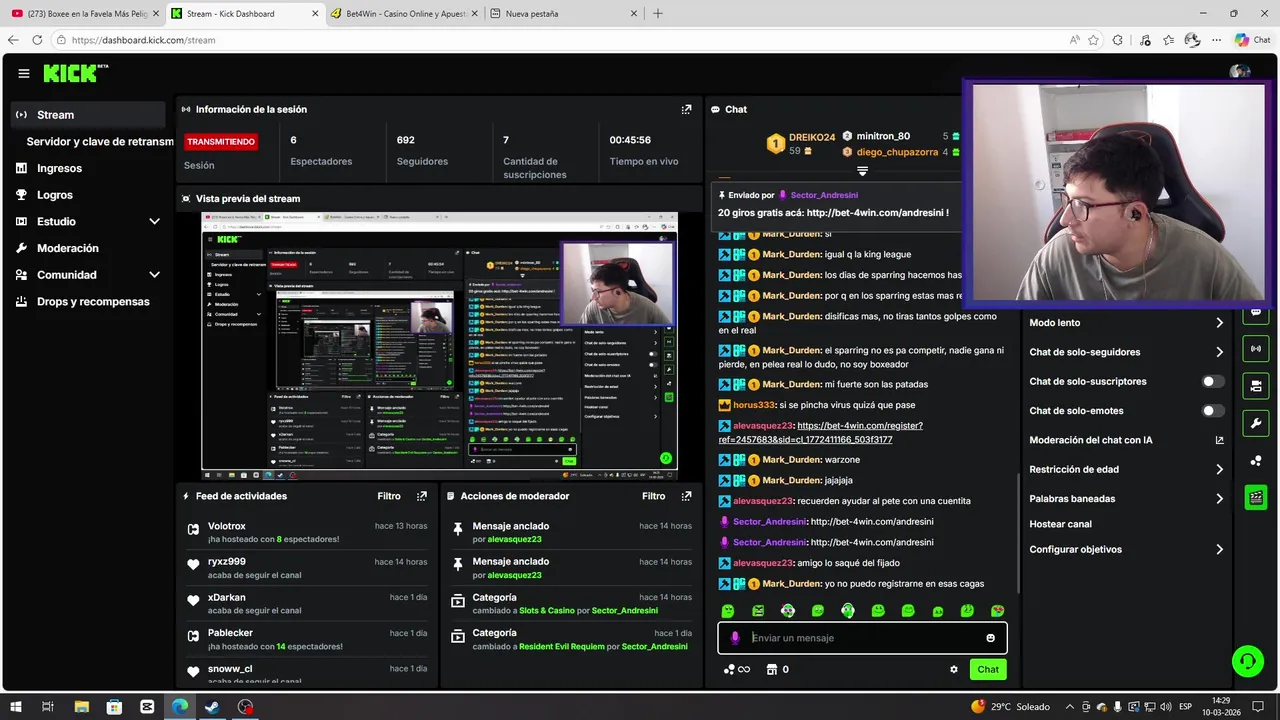Pop out the Acciones de moderador panel

click(686, 496)
